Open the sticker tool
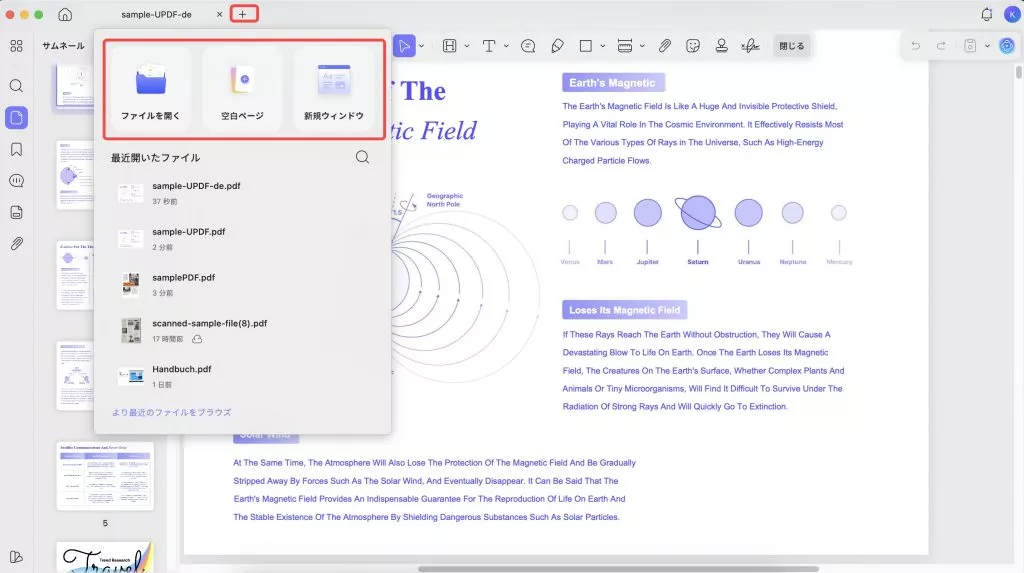Viewport: 1024px width, 573px height. [x=693, y=46]
